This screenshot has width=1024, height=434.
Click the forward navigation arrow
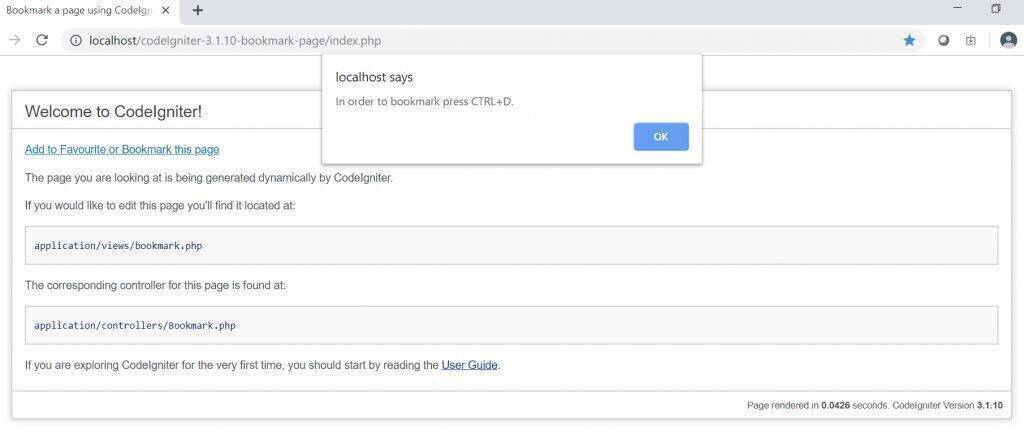[14, 40]
